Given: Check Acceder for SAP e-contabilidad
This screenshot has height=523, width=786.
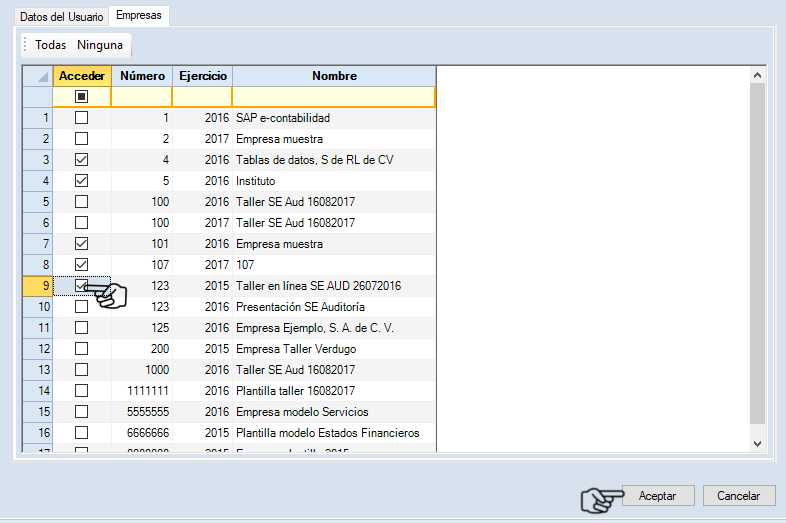Looking at the screenshot, I should 82,118.
